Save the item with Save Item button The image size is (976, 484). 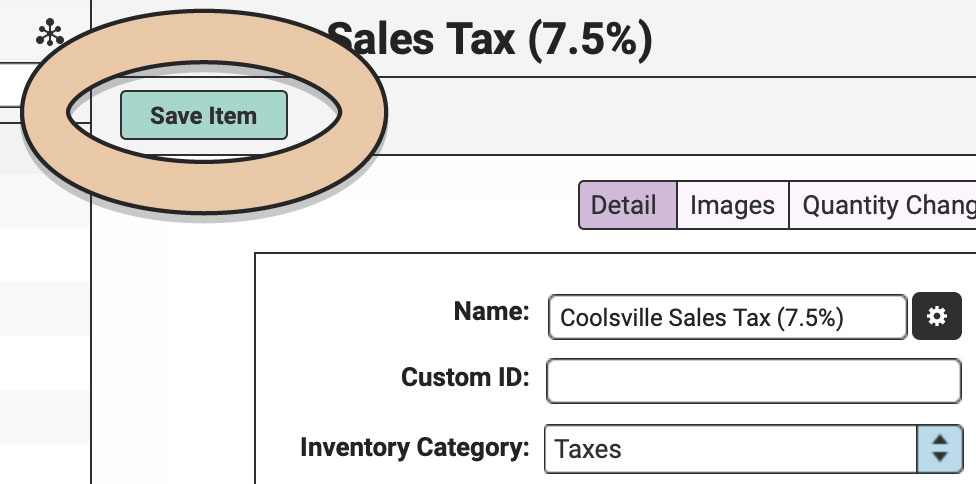coord(204,115)
